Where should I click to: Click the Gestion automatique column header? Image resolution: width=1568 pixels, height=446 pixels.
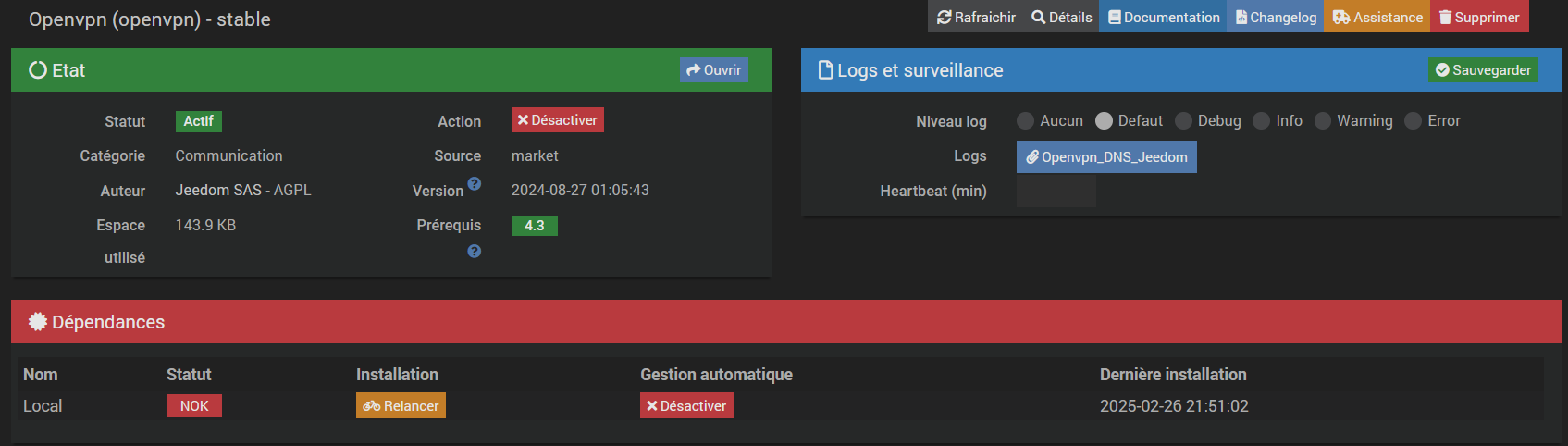[x=716, y=374]
